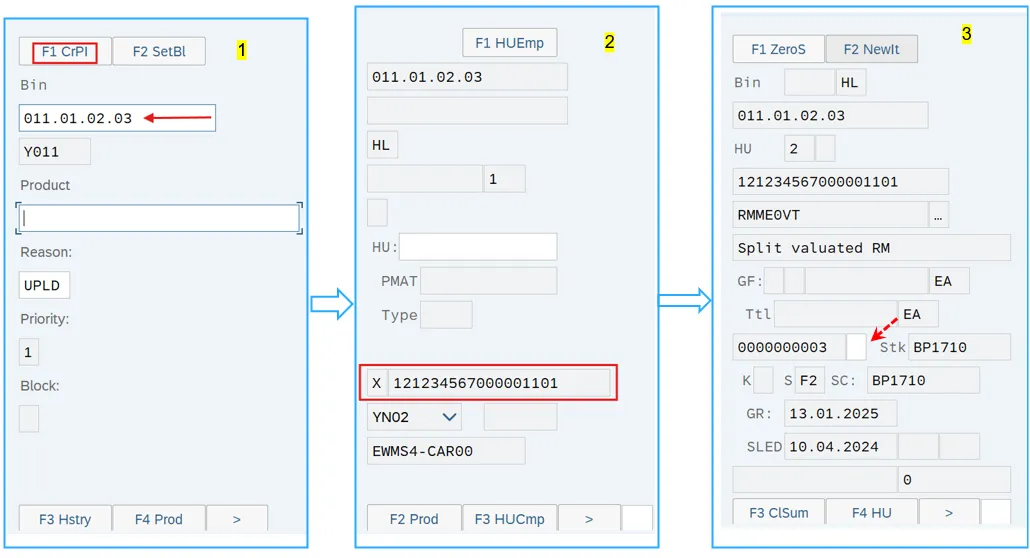The image size is (1030, 558).
Task: Click the F3 ClSum button
Action: (778, 513)
